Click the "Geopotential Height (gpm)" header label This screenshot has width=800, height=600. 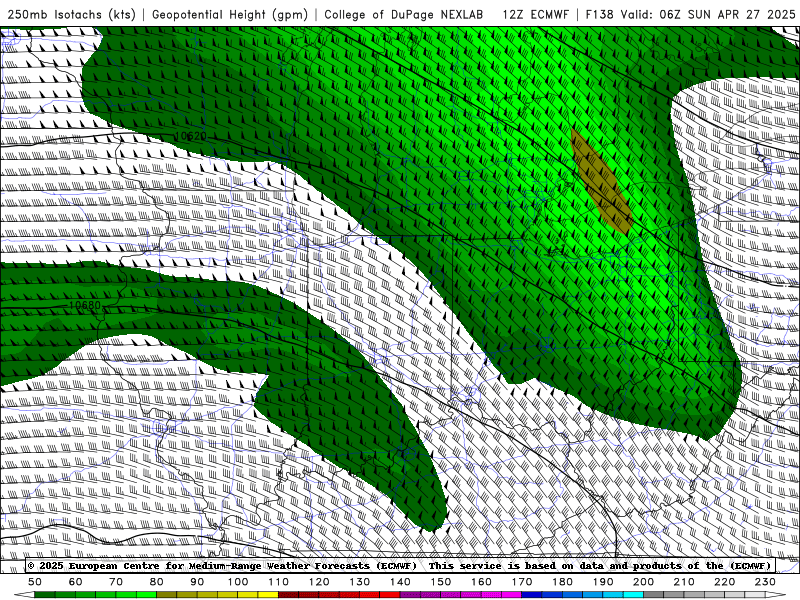[230, 14]
